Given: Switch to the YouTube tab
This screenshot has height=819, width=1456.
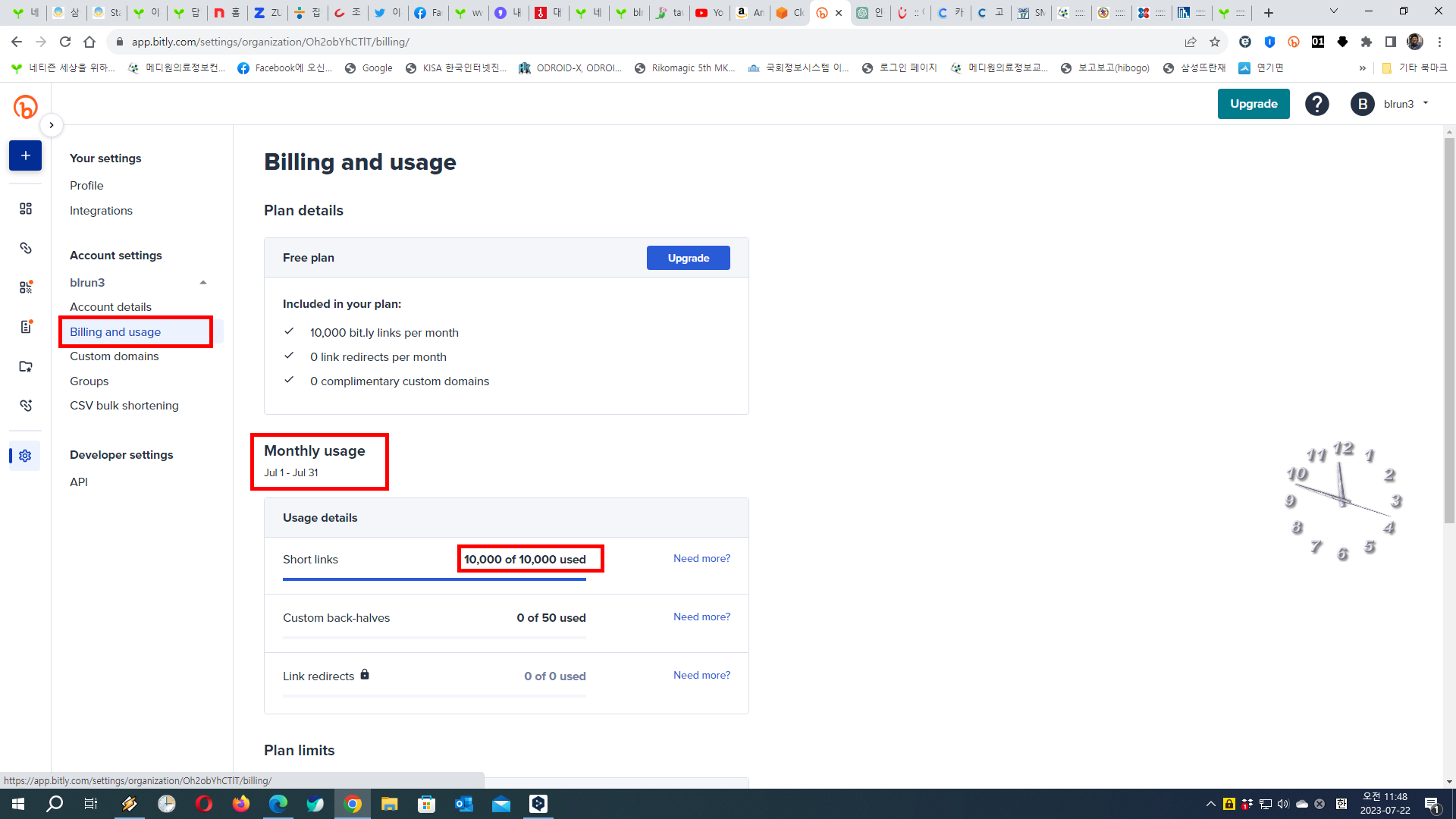Looking at the screenshot, I should tap(710, 12).
